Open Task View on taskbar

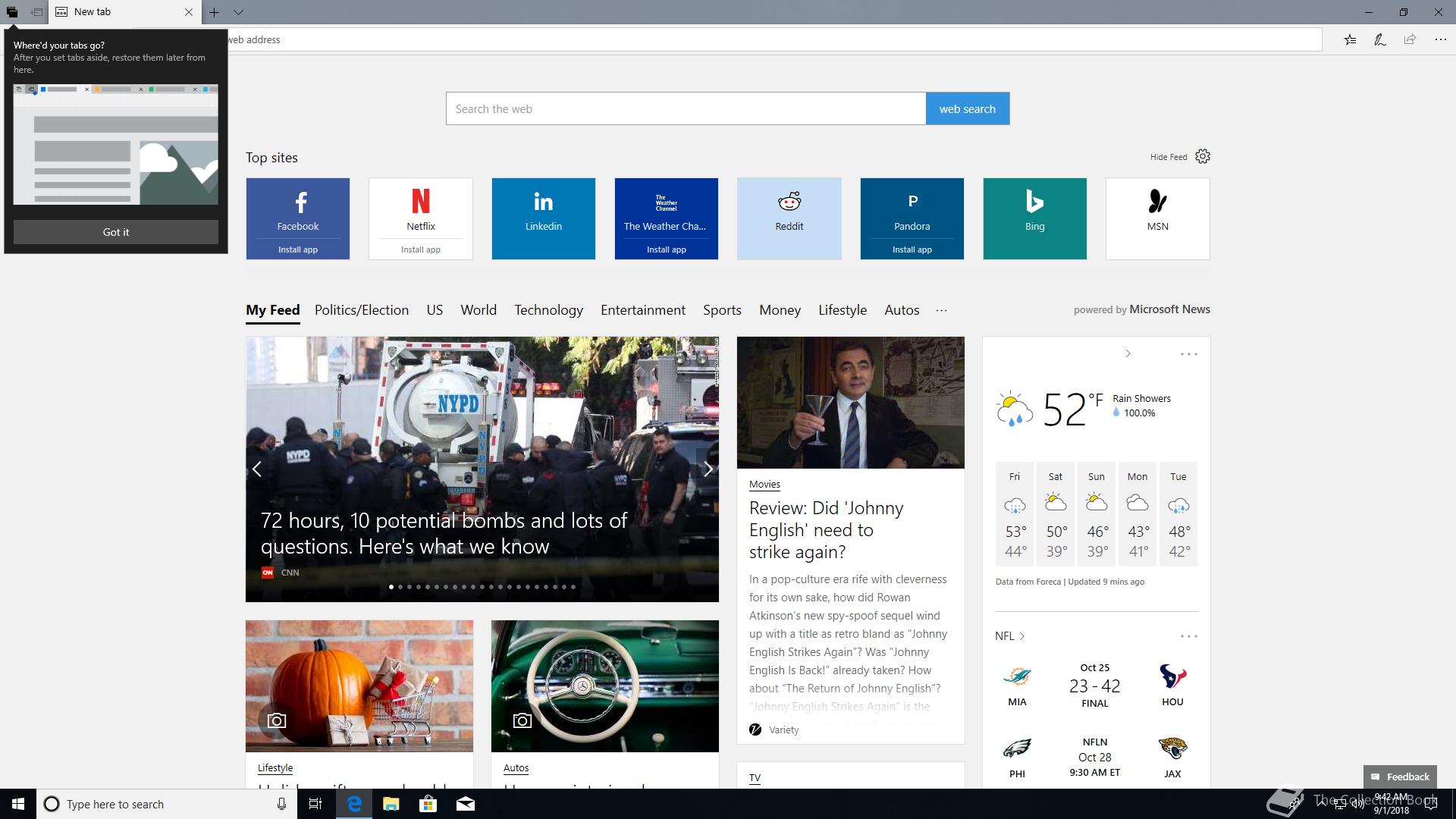coord(315,804)
